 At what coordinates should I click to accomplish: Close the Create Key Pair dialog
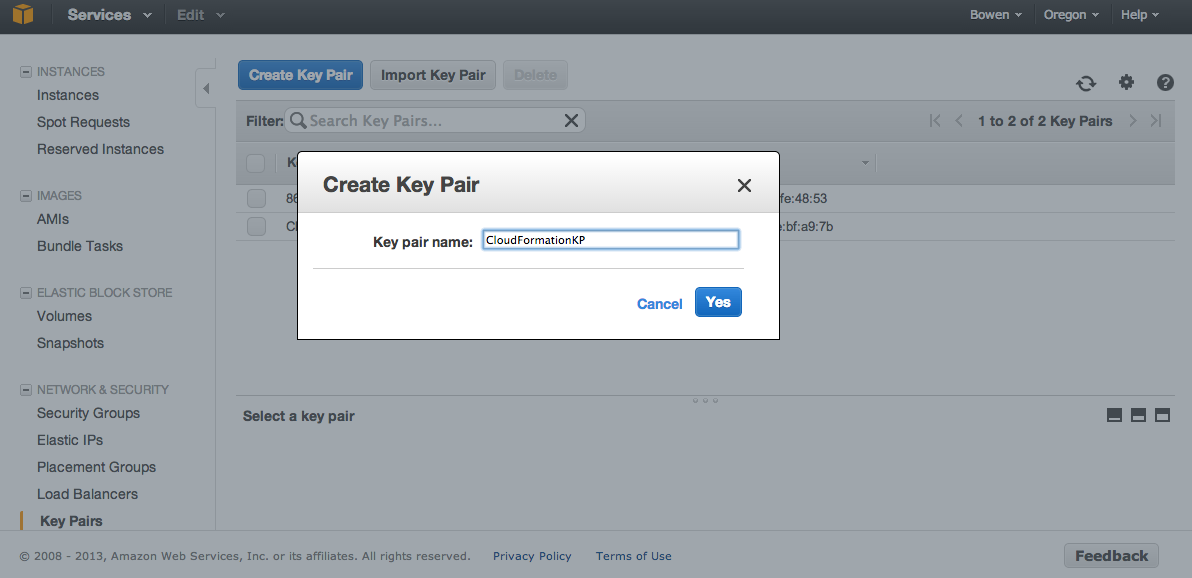click(x=744, y=185)
